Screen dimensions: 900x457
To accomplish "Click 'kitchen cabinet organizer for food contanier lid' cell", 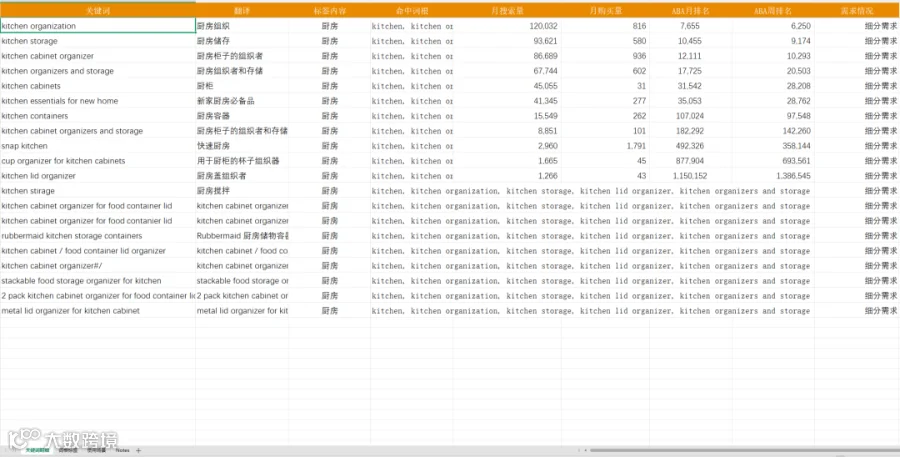I will 98,220.
